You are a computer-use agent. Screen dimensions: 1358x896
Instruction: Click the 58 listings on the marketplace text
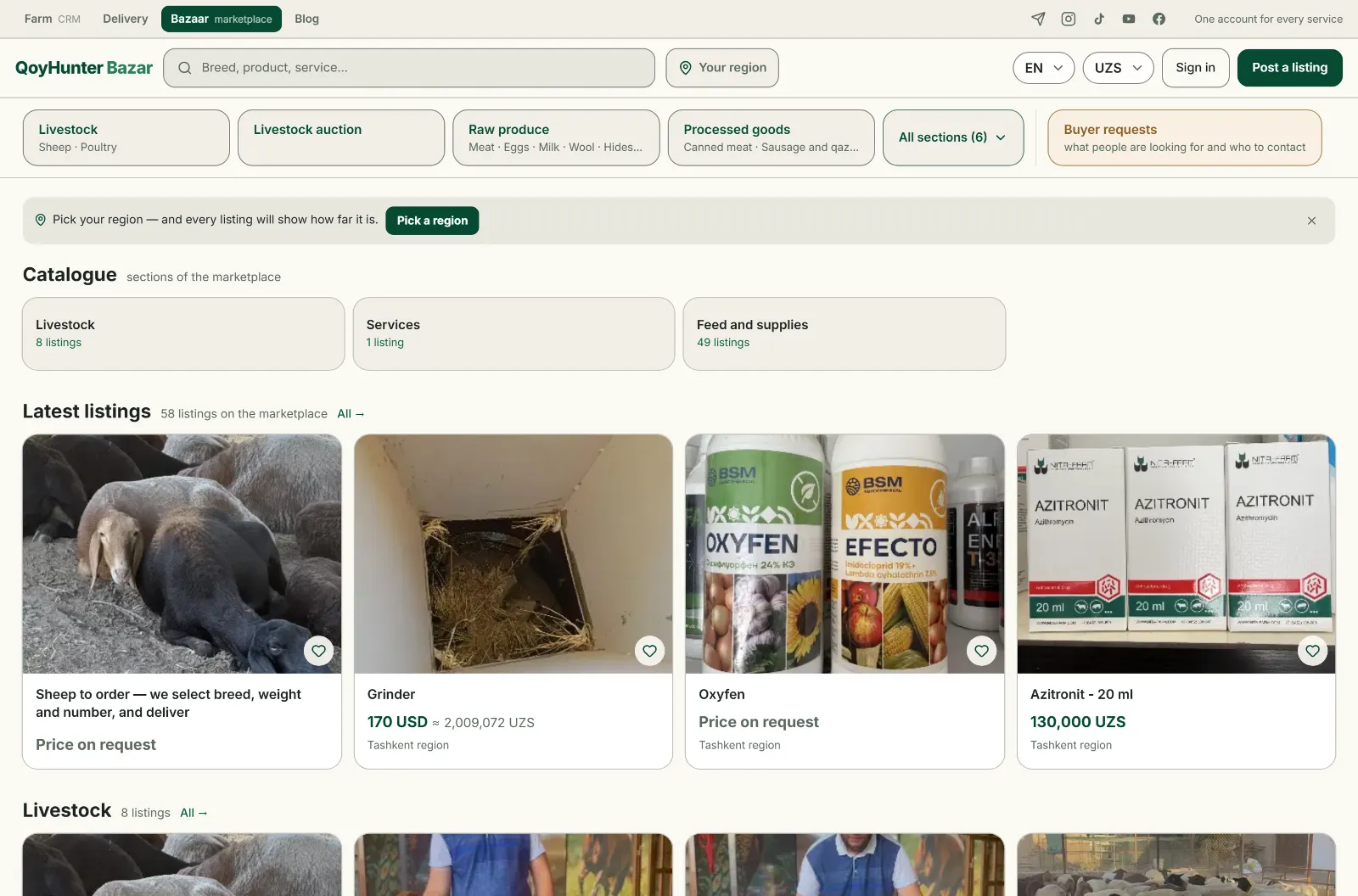pyautogui.click(x=244, y=414)
